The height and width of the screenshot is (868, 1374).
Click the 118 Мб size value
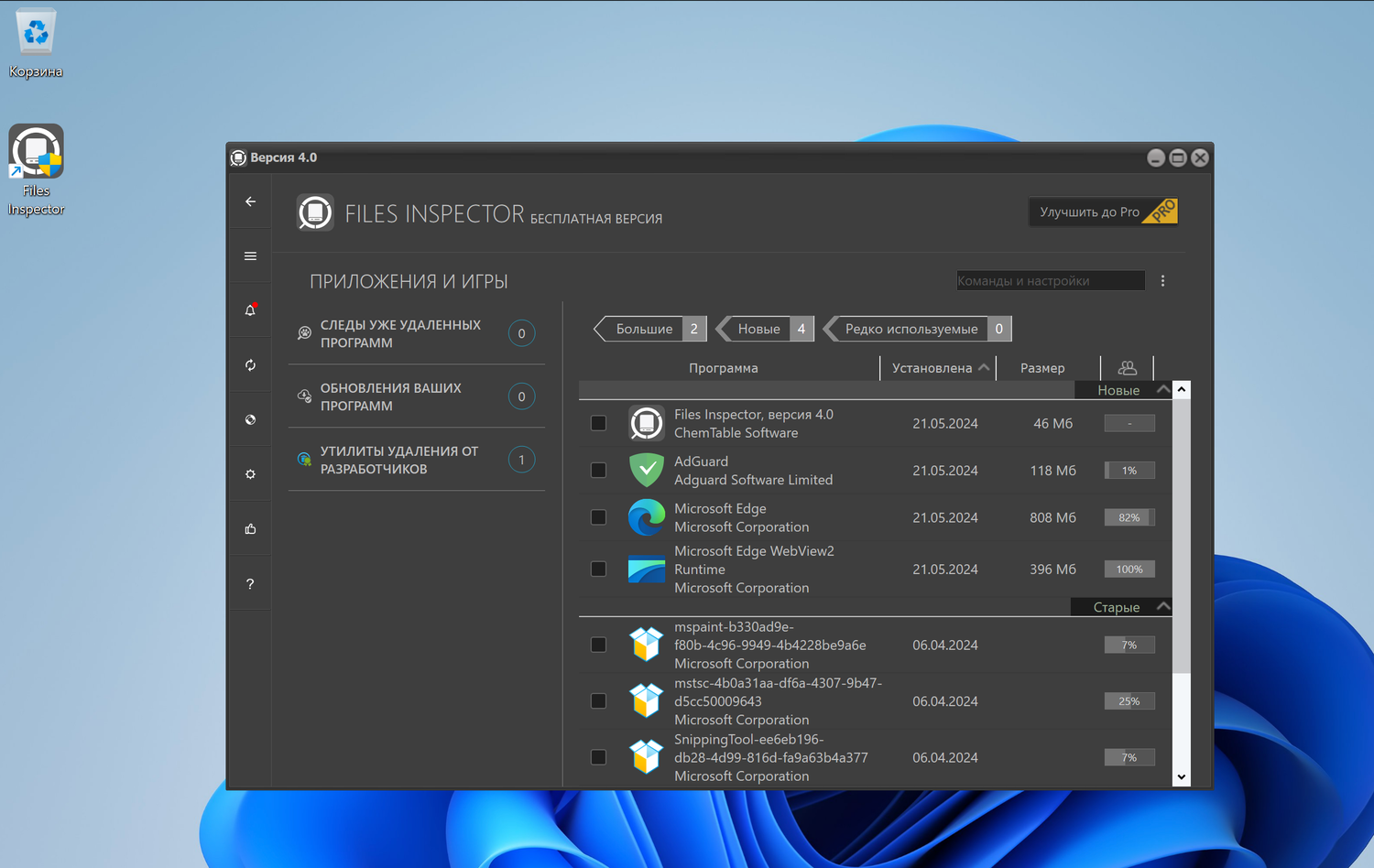pos(1053,470)
